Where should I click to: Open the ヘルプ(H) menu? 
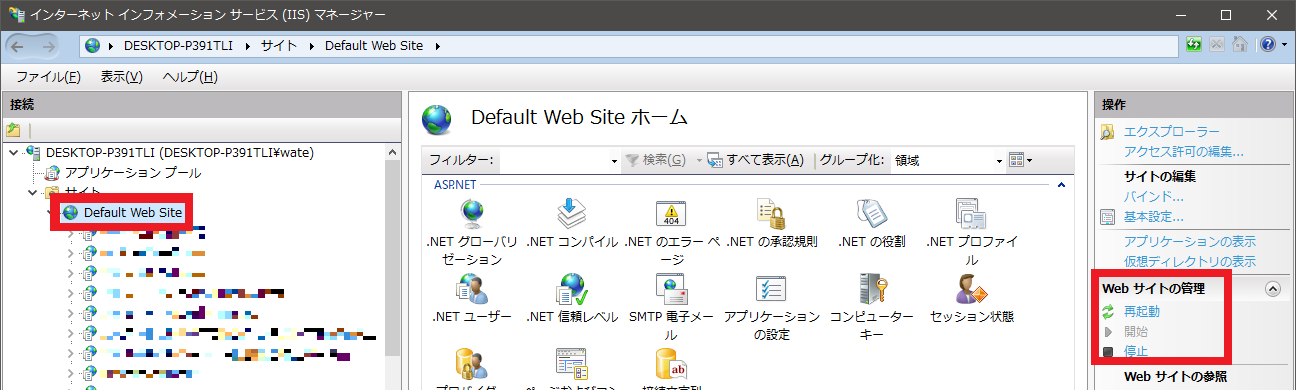190,77
